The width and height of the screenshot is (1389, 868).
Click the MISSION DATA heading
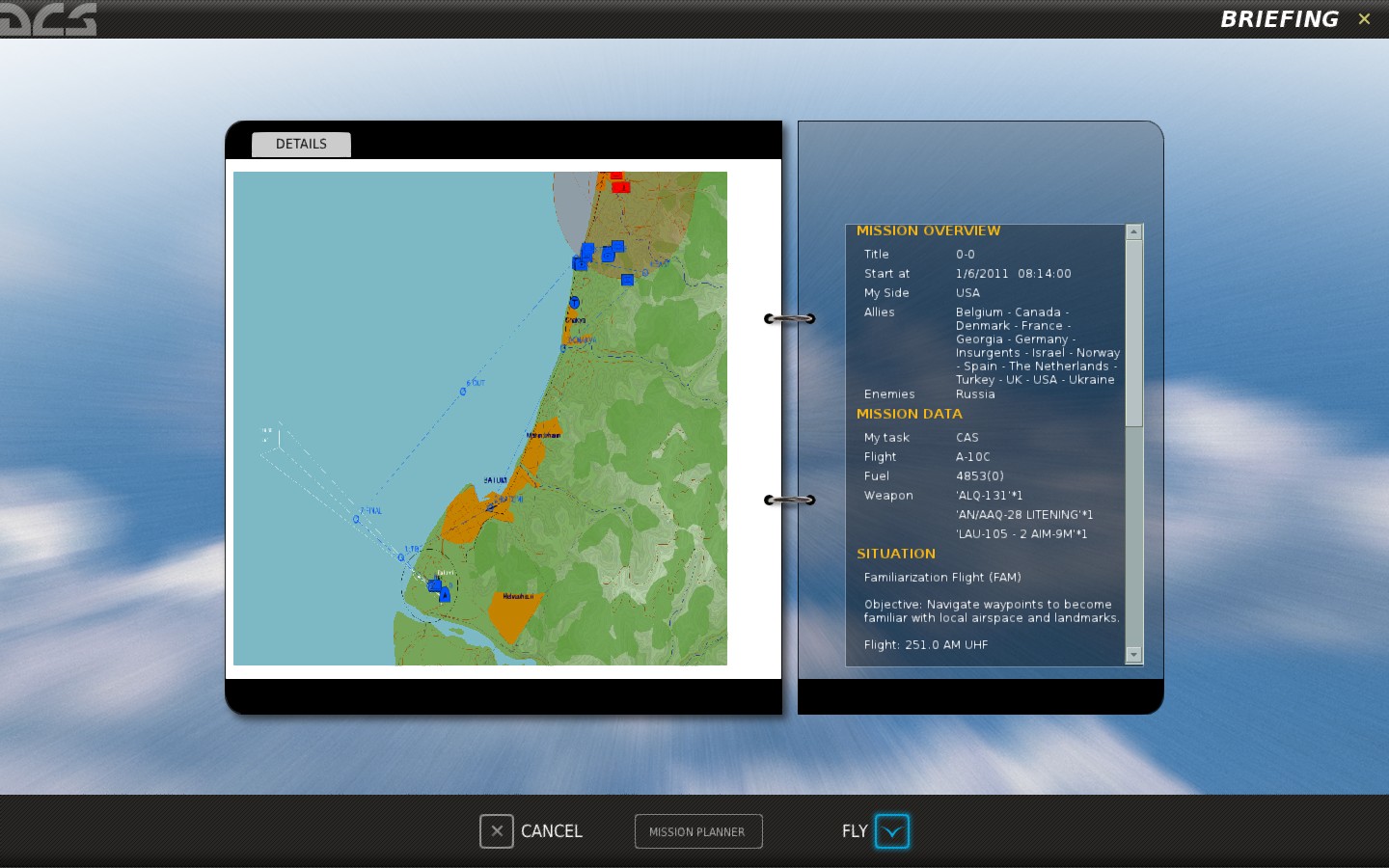(x=910, y=414)
